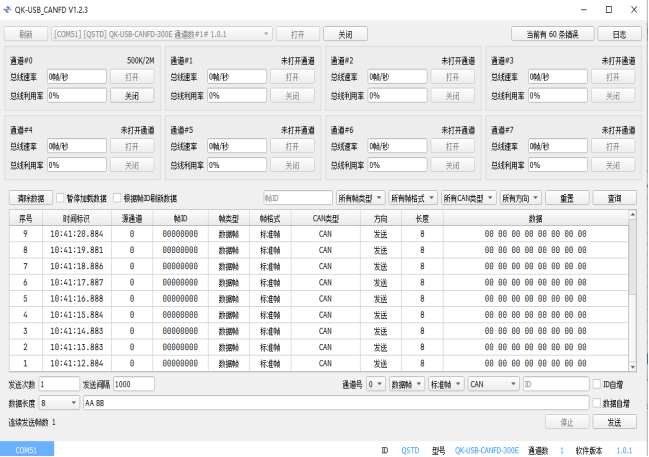
Task: Click 总线利用率 field of 通道#1
Action: click(x=237, y=96)
